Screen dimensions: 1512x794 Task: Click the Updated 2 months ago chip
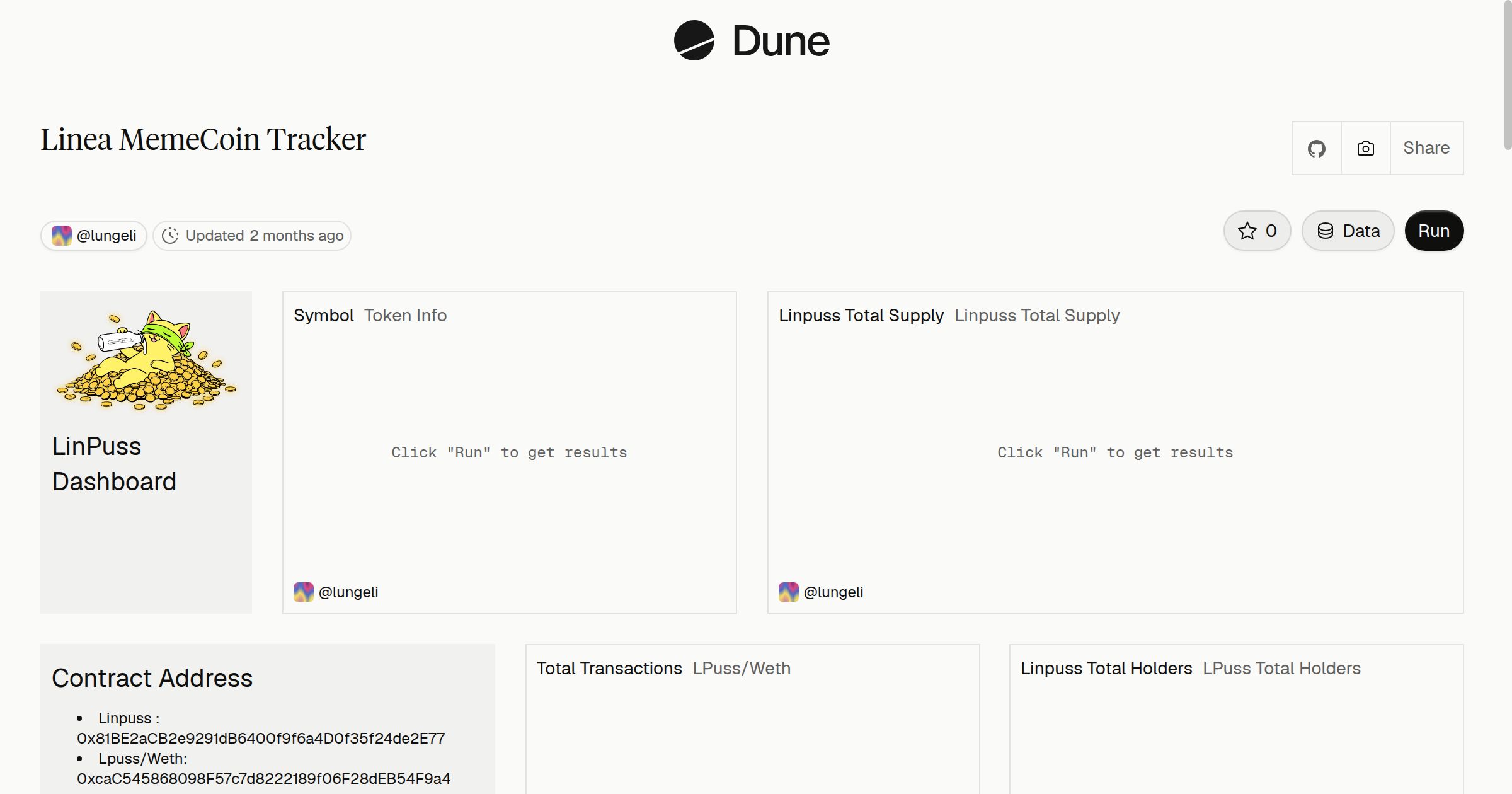click(252, 236)
